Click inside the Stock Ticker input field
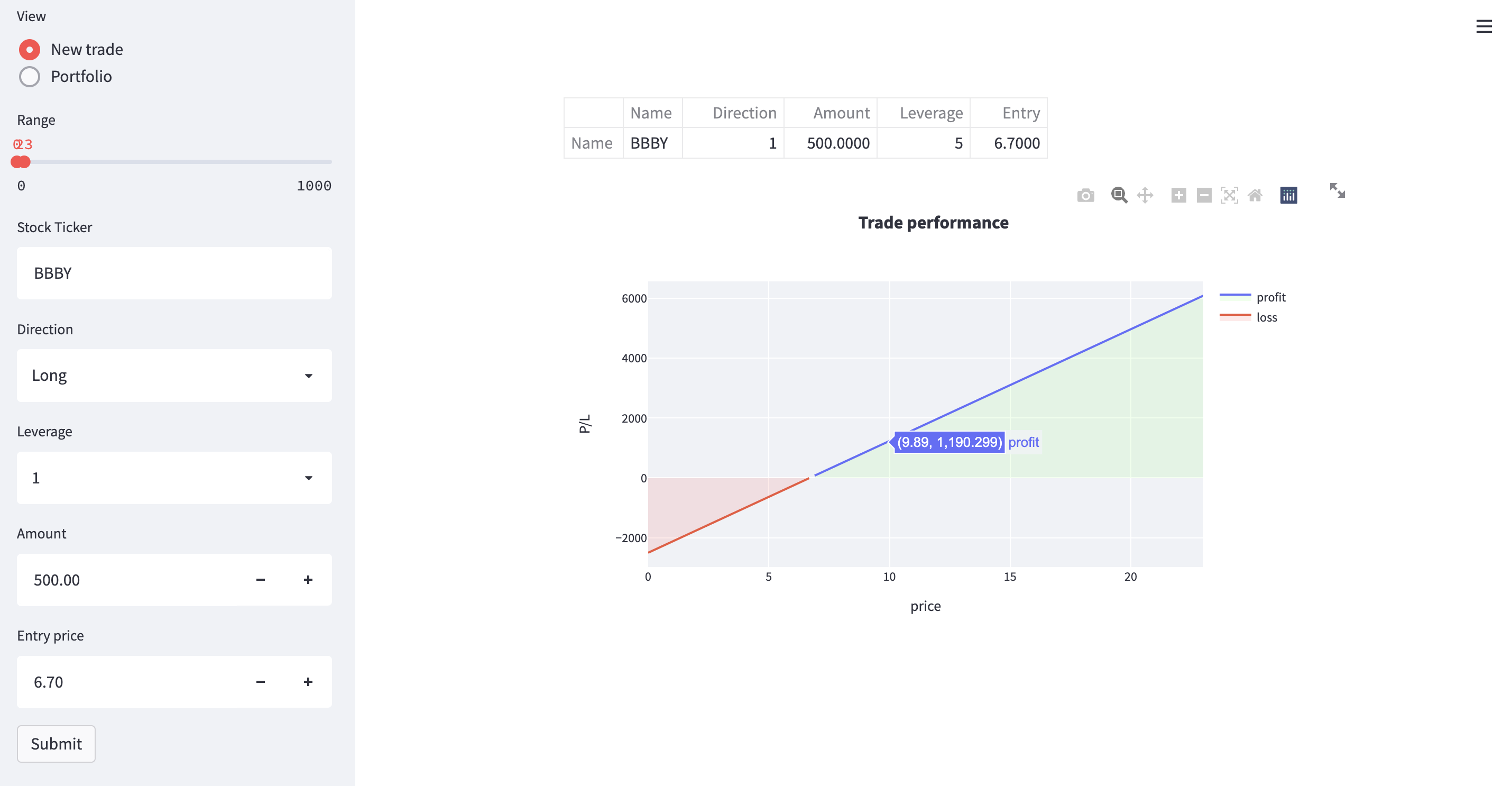 [174, 272]
